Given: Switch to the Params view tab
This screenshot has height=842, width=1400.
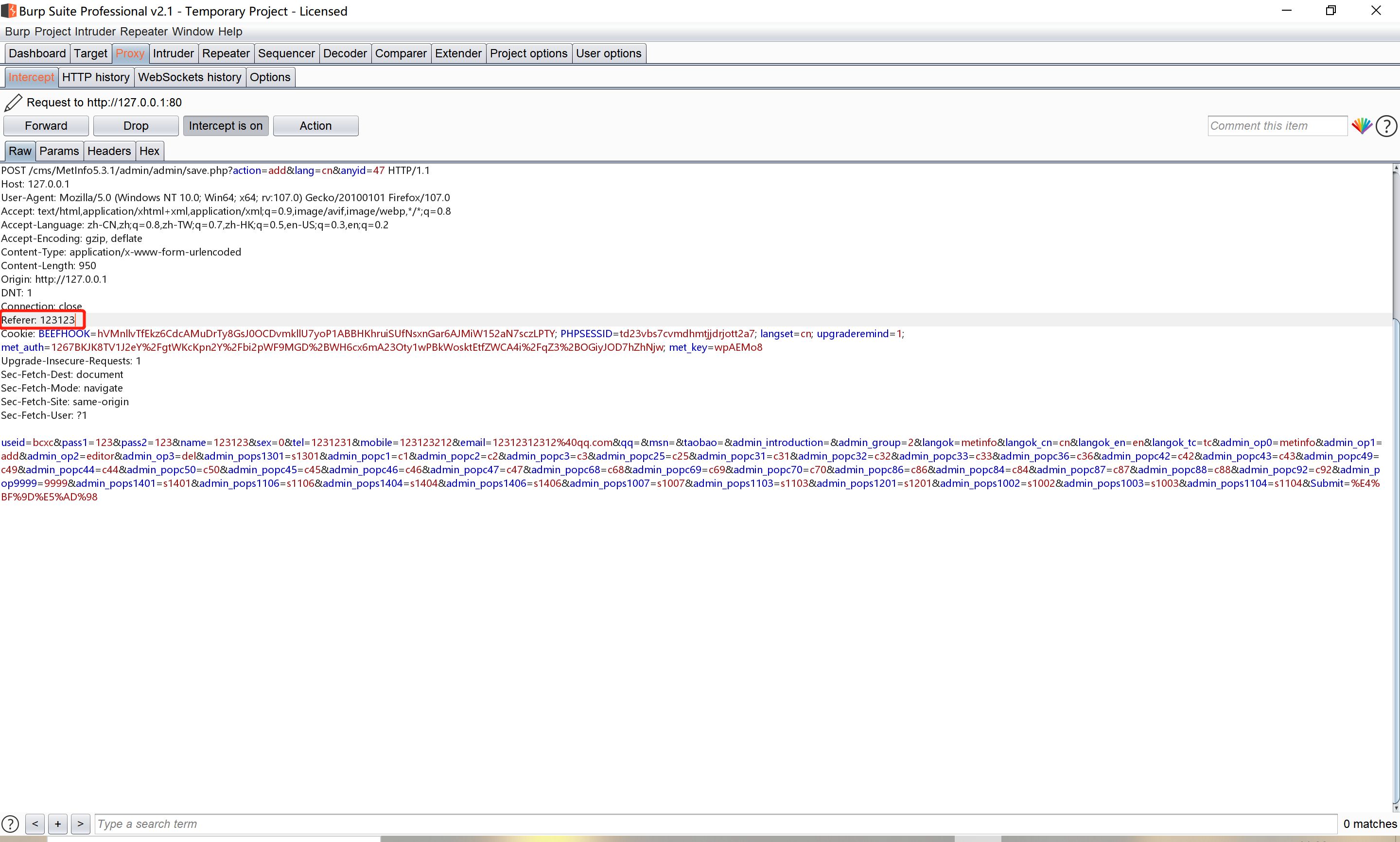Looking at the screenshot, I should [59, 151].
